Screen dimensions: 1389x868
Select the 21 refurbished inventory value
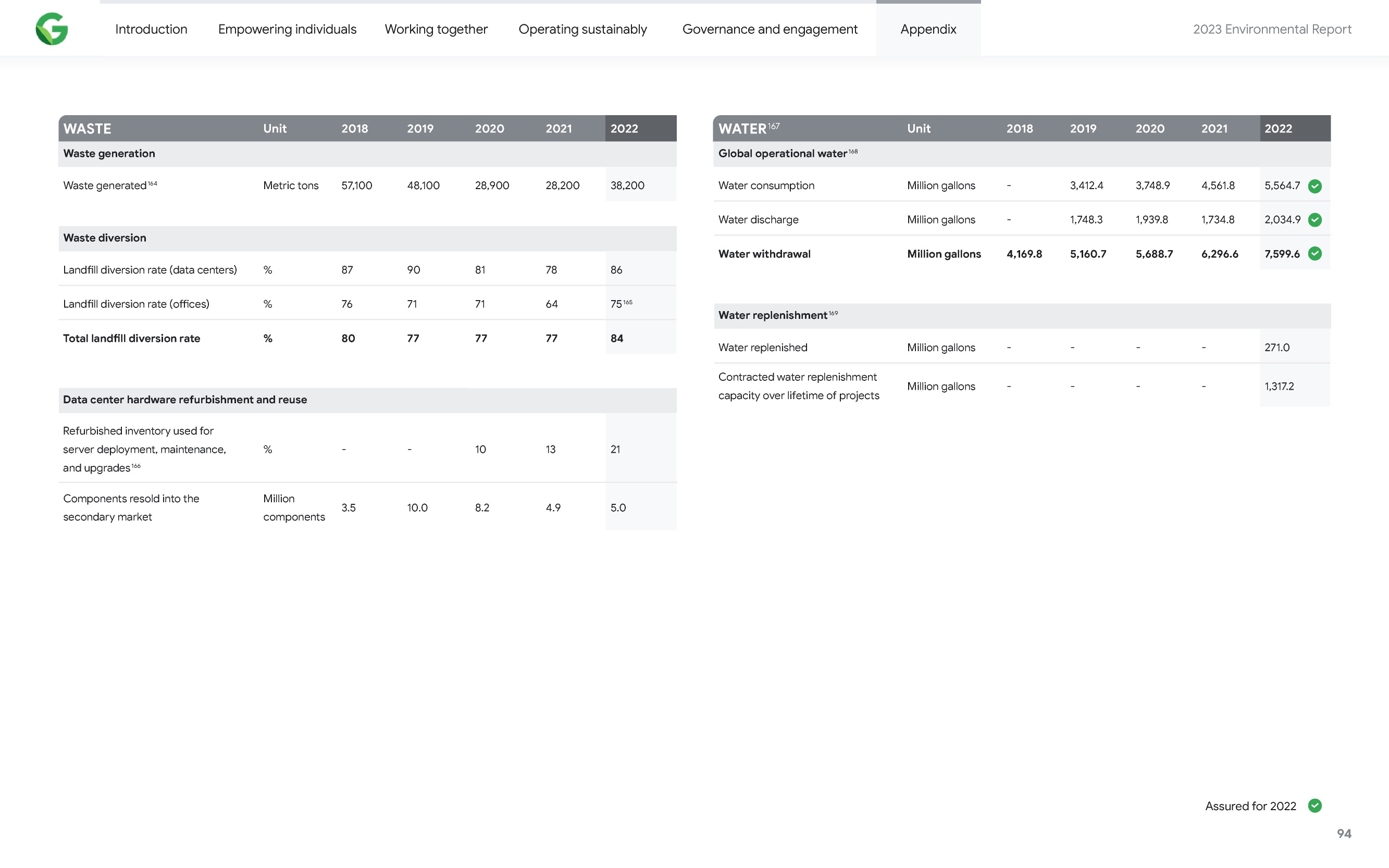[615, 449]
